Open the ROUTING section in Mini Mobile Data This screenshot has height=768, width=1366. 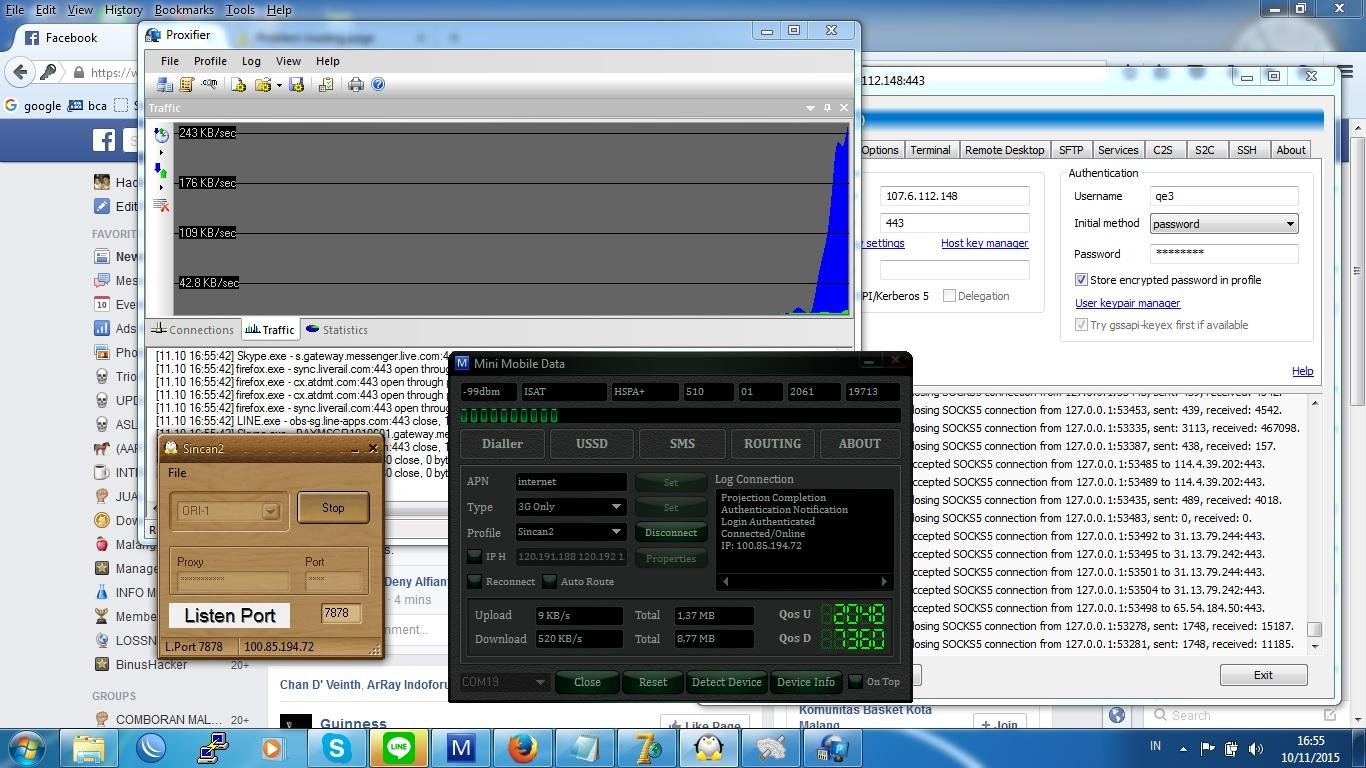pyautogui.click(x=772, y=444)
